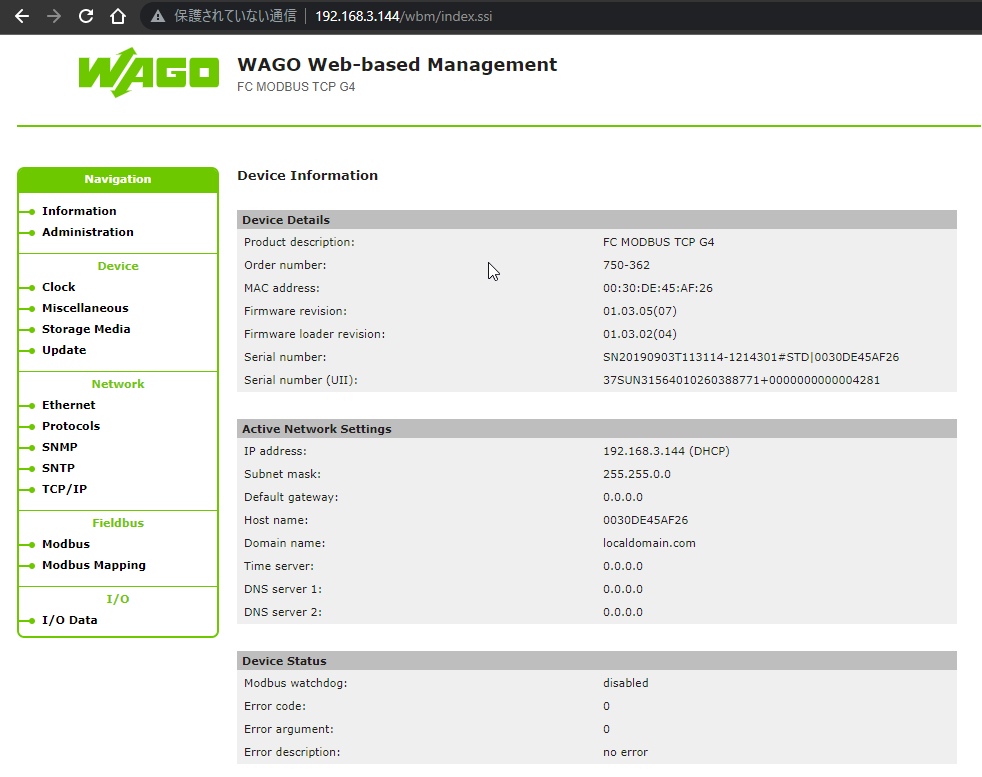Click the Error argument label
This screenshot has width=982, height=777.
point(289,729)
